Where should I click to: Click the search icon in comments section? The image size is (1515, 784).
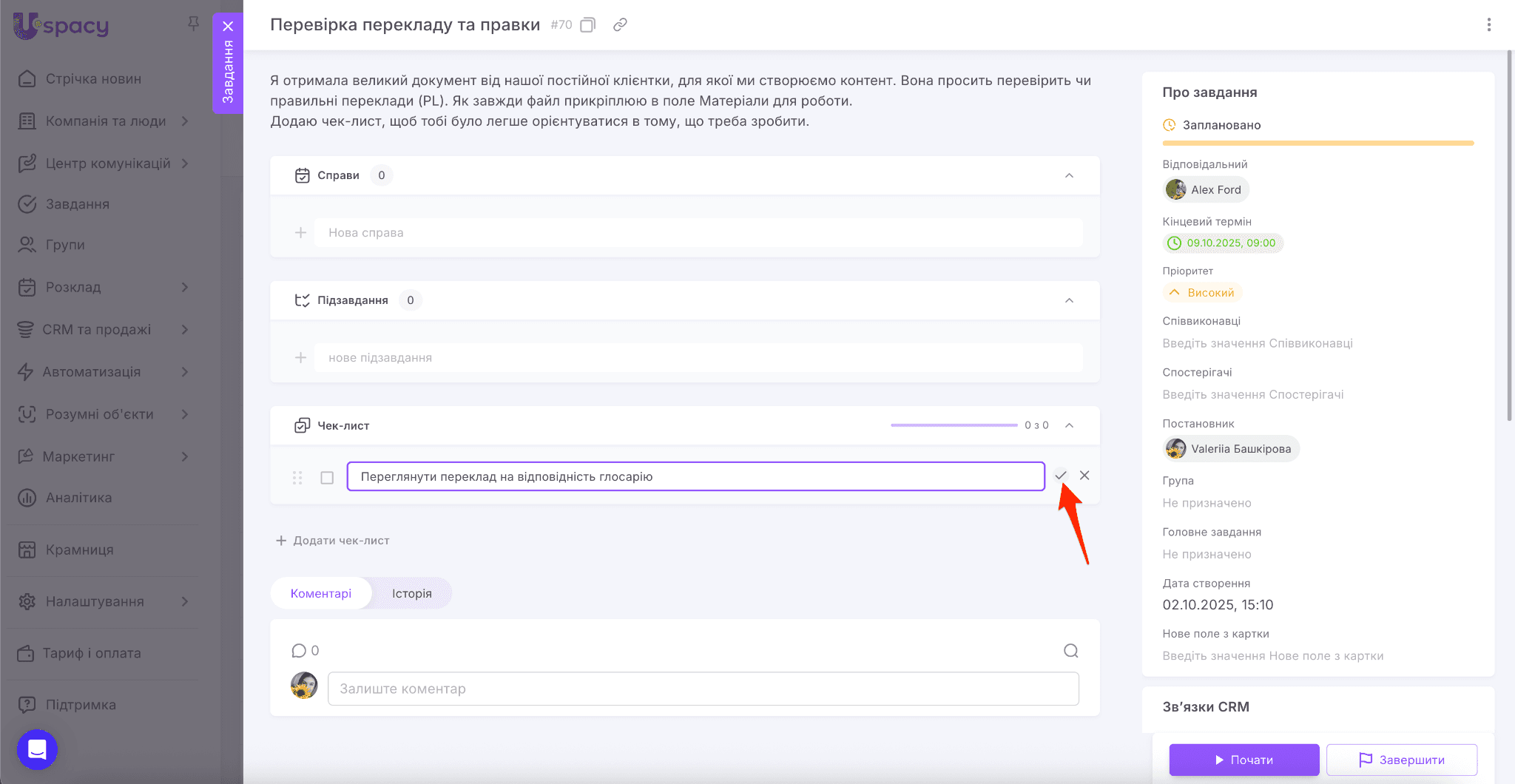[1070, 651]
